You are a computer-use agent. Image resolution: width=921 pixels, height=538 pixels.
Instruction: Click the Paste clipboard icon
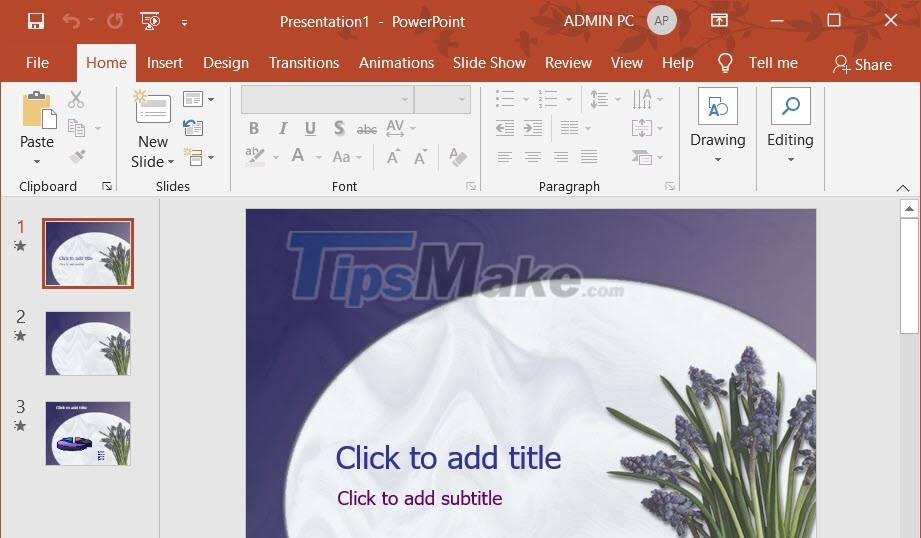point(39,110)
